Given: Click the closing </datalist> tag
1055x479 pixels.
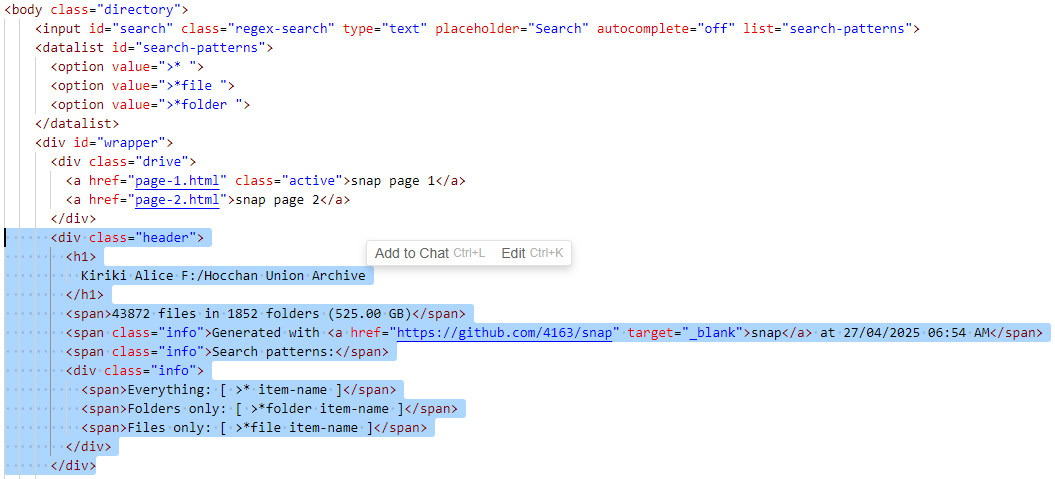Looking at the screenshot, I should 77,124.
